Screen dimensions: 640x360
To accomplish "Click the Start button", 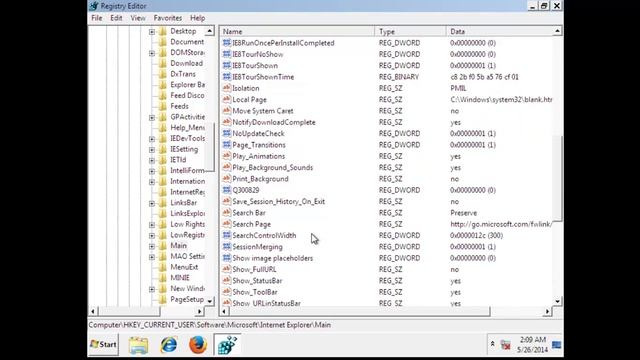I will pyautogui.click(x=103, y=344).
